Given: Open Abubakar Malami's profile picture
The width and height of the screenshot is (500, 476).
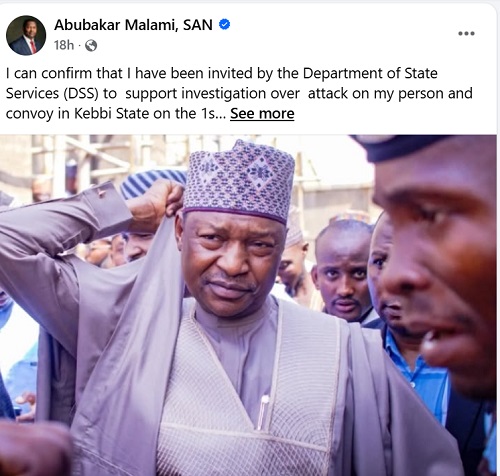Looking at the screenshot, I should coord(26,35).
